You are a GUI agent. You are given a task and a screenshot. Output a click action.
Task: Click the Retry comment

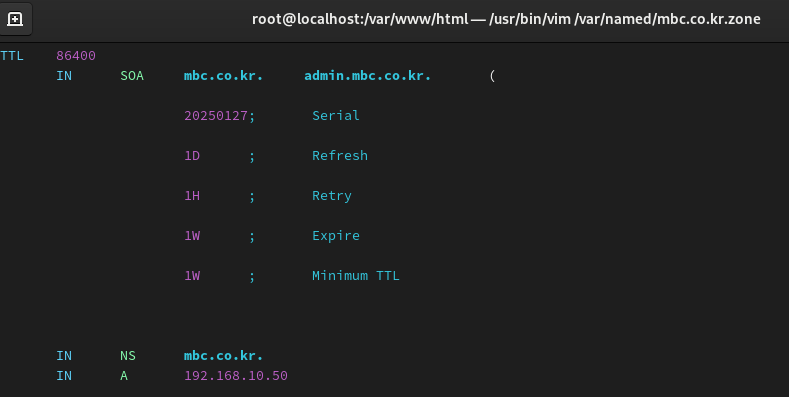tap(332, 196)
